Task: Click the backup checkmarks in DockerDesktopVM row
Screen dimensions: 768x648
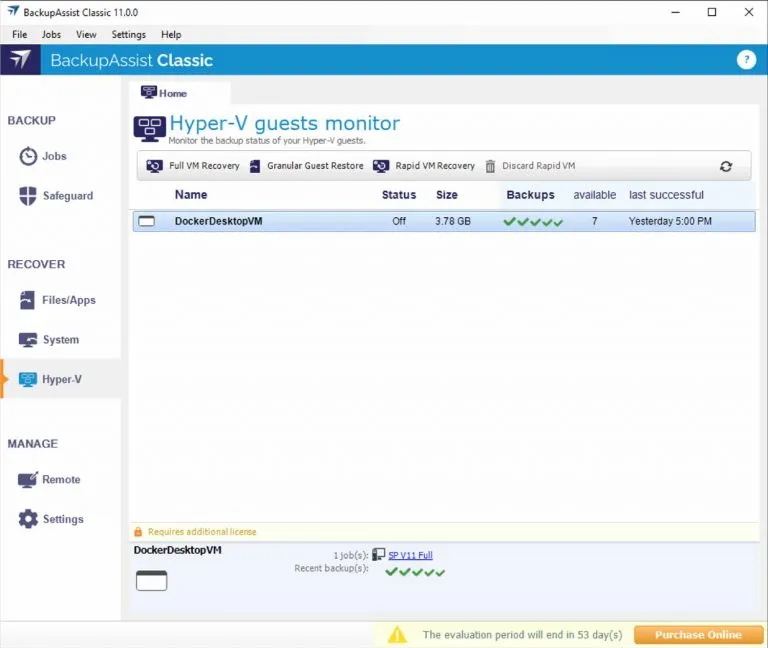Action: [533, 222]
